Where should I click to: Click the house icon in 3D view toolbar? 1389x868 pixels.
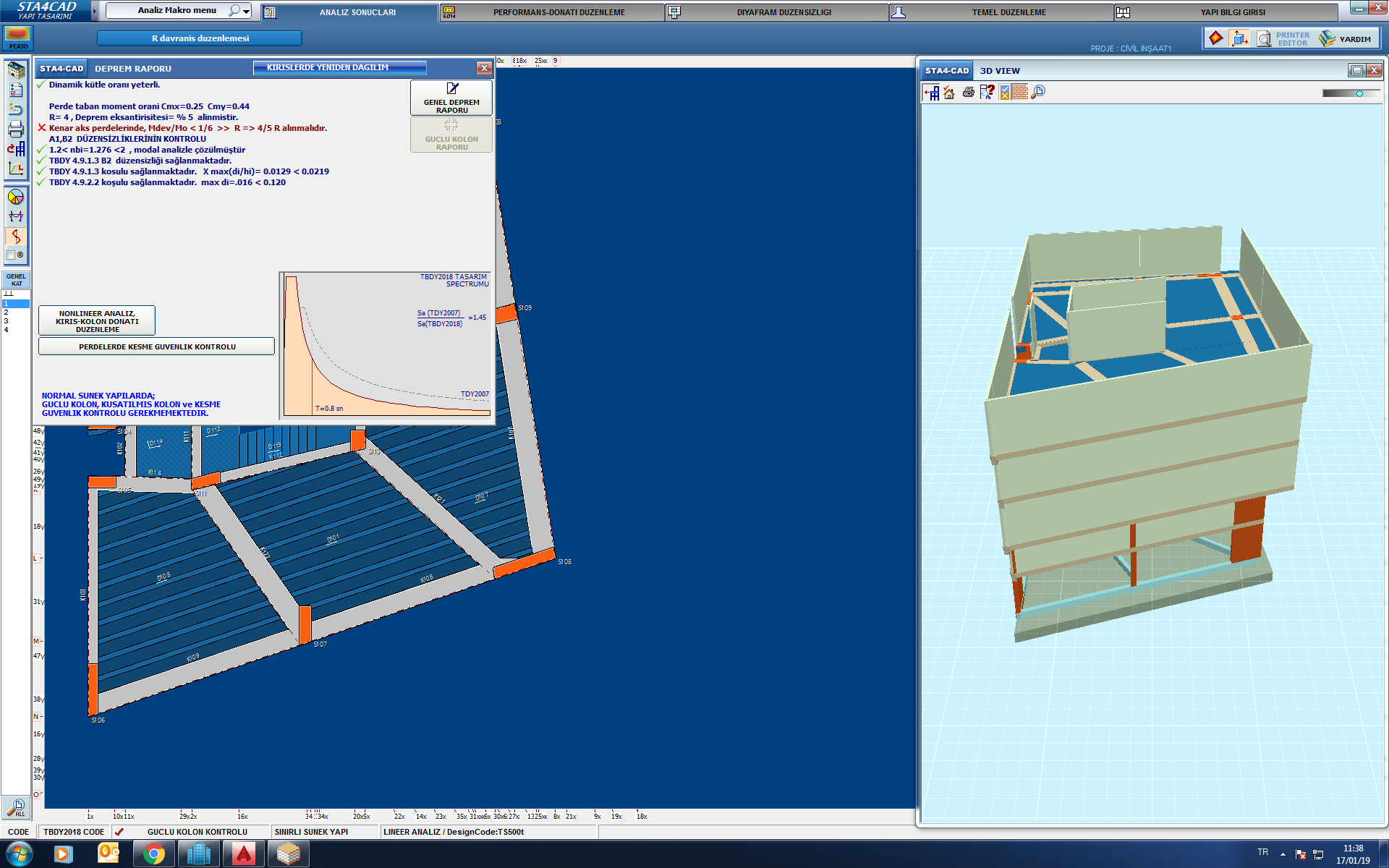[949, 93]
